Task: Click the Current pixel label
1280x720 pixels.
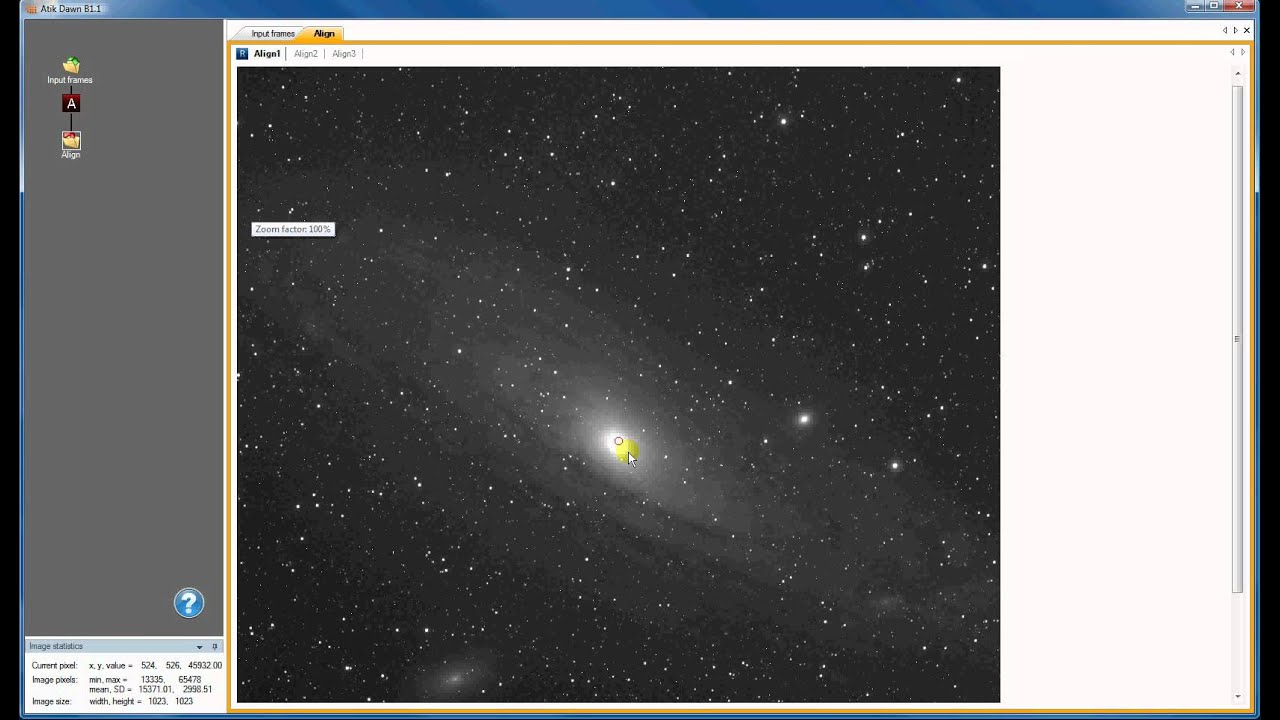Action: [54, 665]
